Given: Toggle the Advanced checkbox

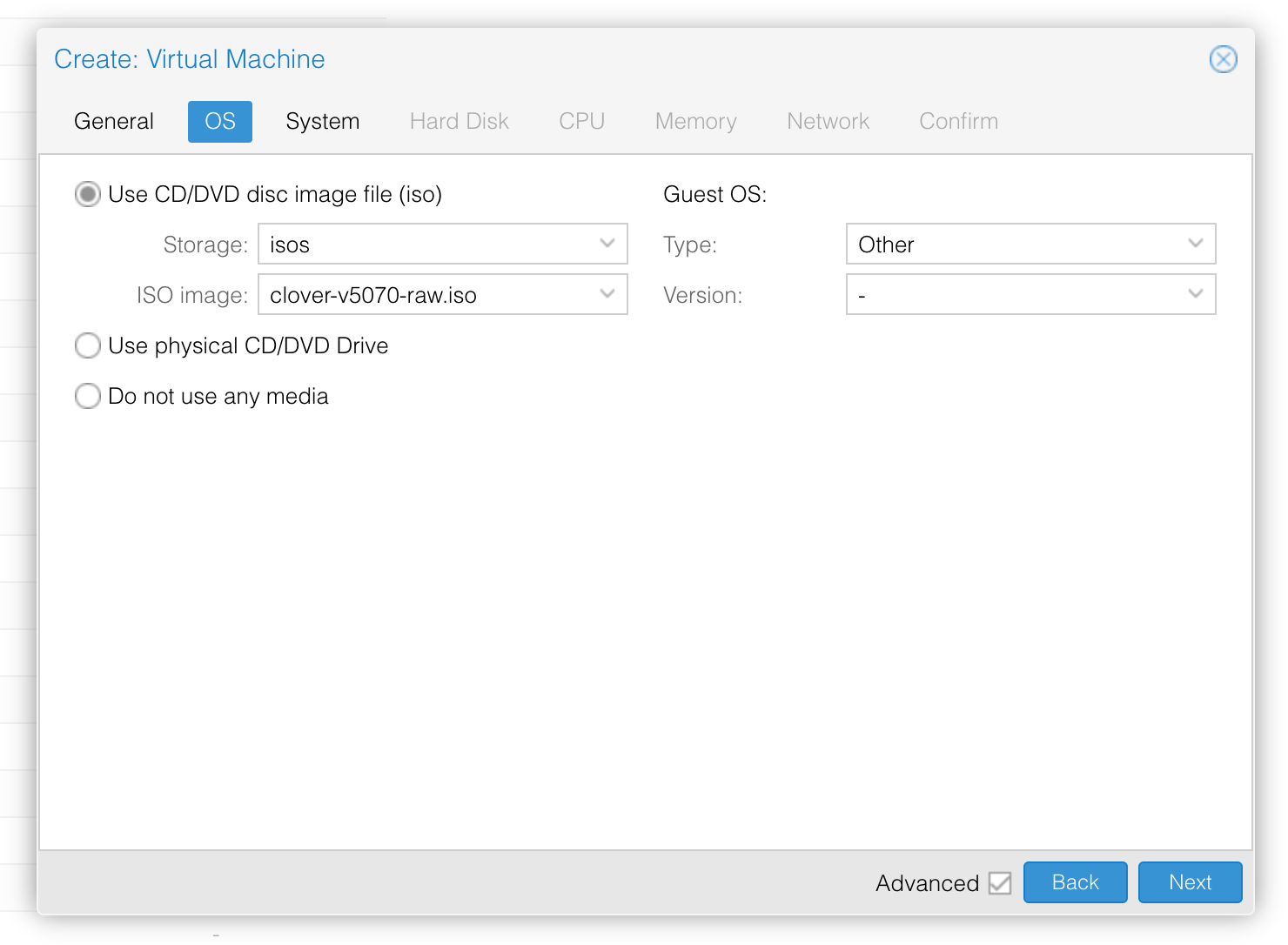Looking at the screenshot, I should click(x=1000, y=883).
